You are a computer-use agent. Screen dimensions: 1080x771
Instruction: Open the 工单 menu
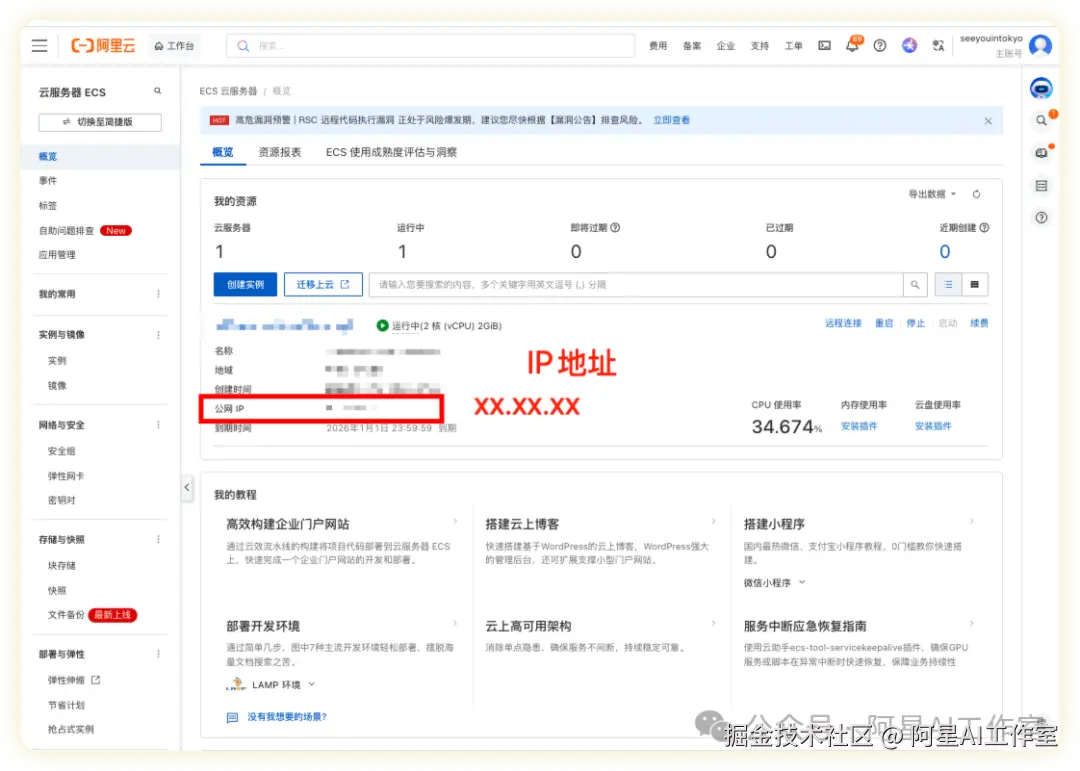793,45
